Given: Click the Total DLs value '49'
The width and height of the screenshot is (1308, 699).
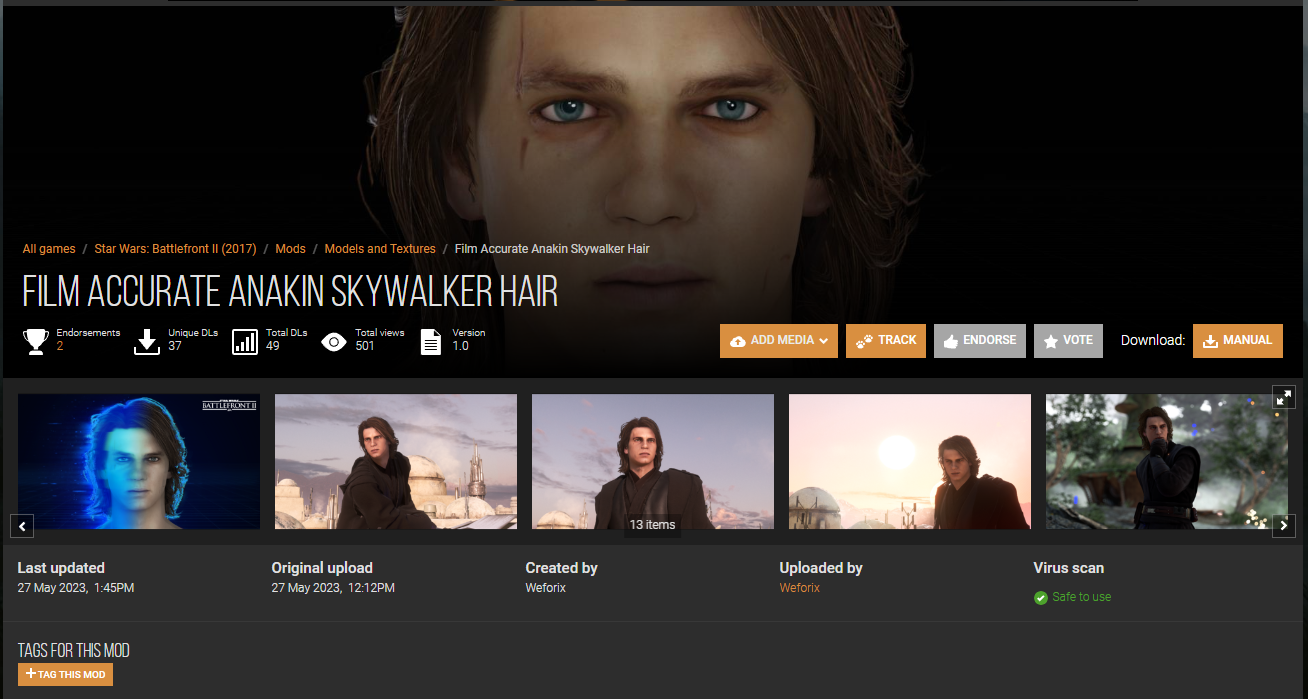Looking at the screenshot, I should point(273,346).
